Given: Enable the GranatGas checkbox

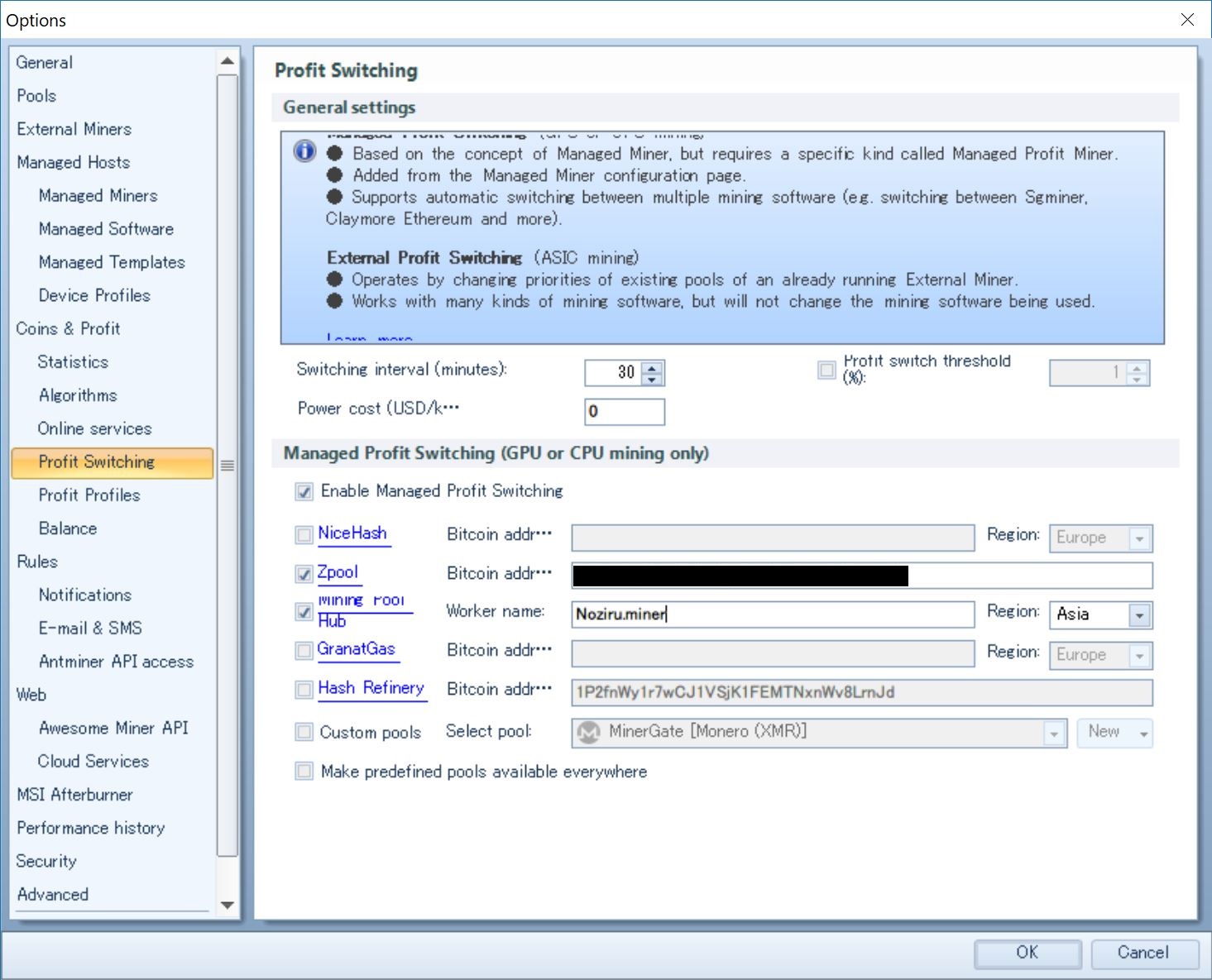Looking at the screenshot, I should click(304, 651).
